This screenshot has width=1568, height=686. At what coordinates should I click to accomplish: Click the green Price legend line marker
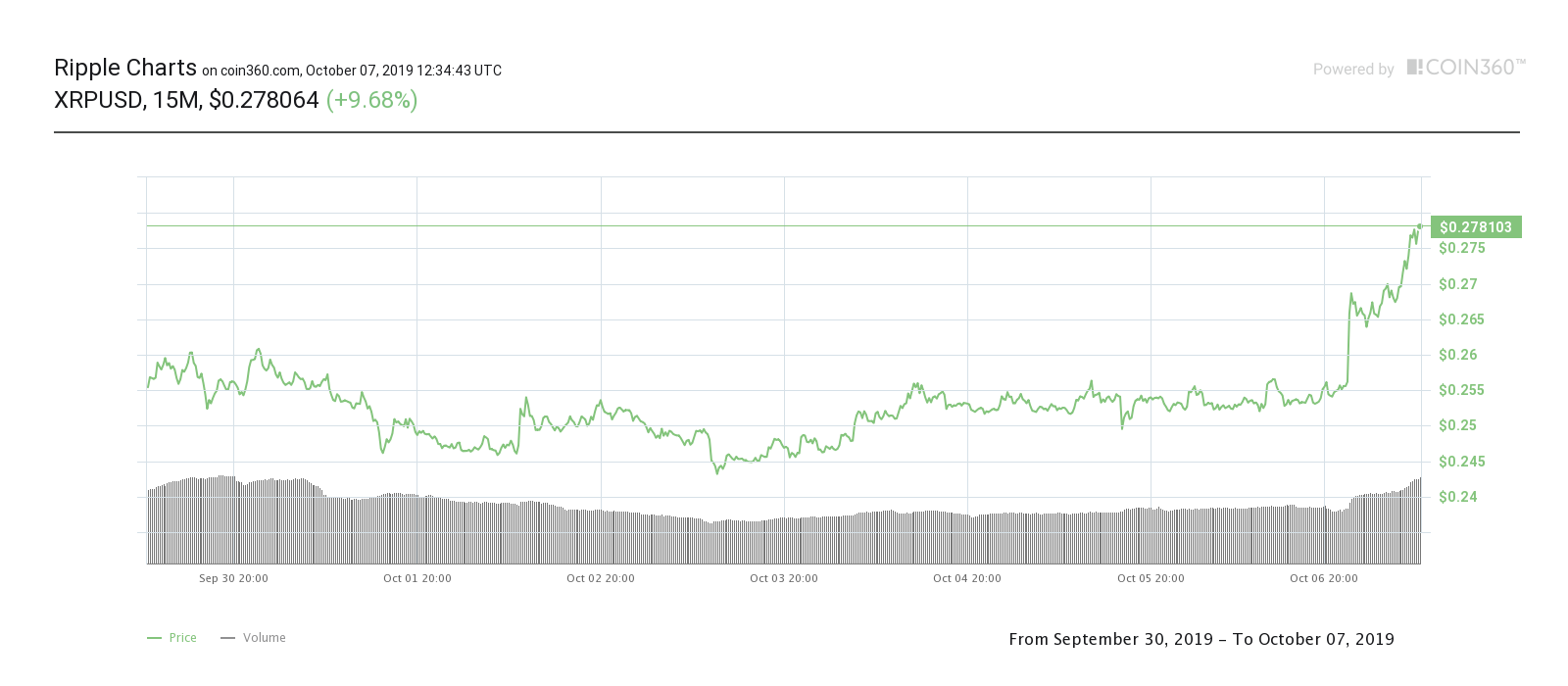point(154,638)
